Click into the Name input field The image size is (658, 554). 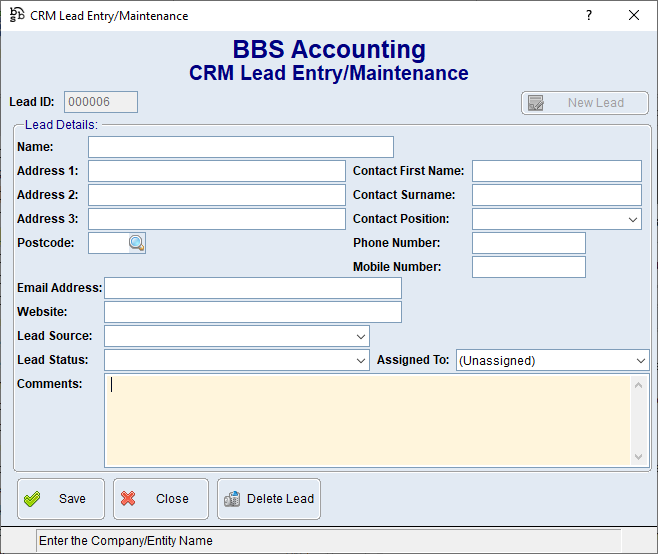tap(241, 147)
